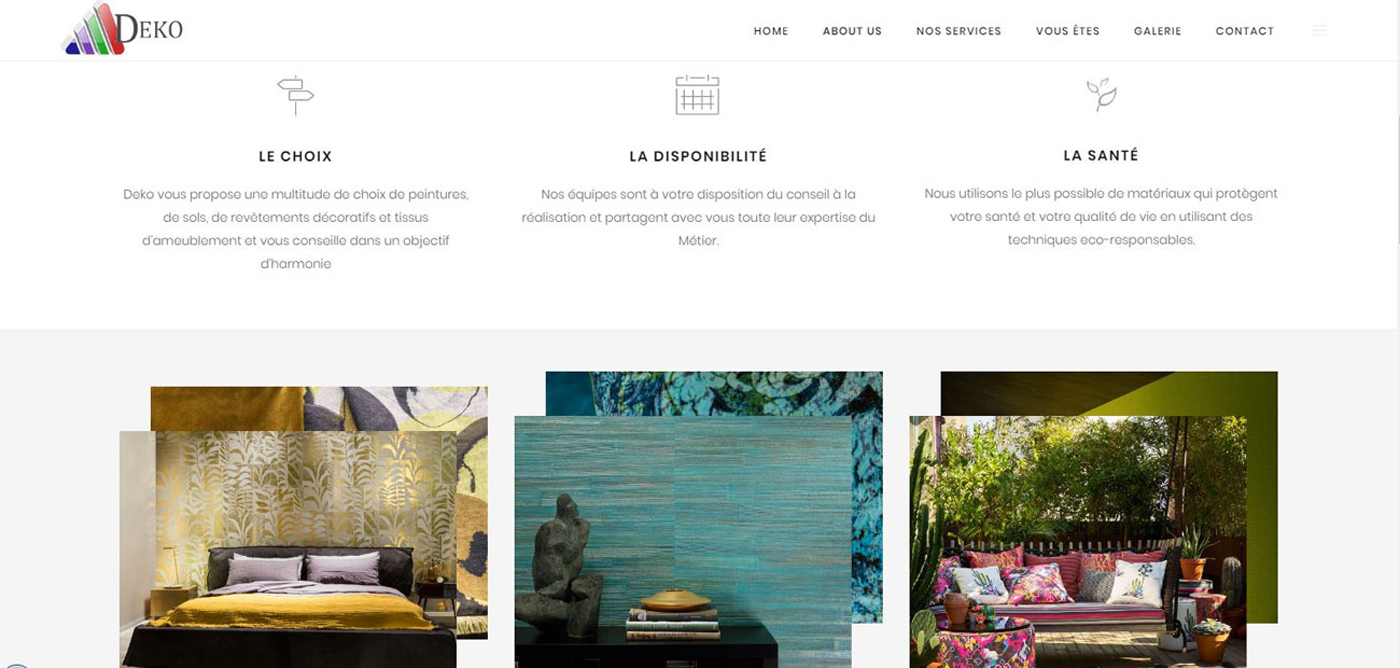
Task: Click the La Santé heading
Action: click(1101, 156)
